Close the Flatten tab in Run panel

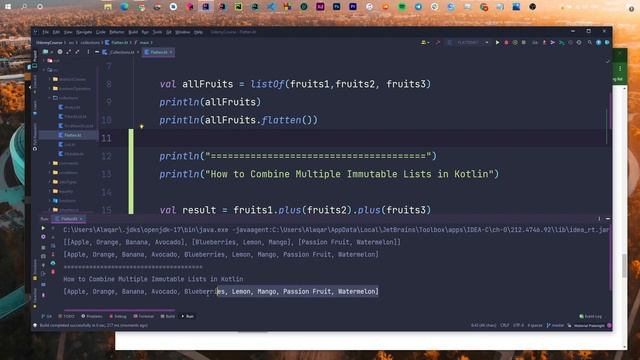pos(81,219)
